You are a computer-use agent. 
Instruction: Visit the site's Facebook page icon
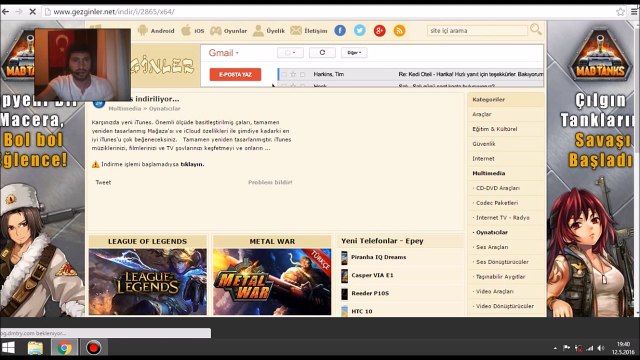pyautogui.click(x=340, y=30)
